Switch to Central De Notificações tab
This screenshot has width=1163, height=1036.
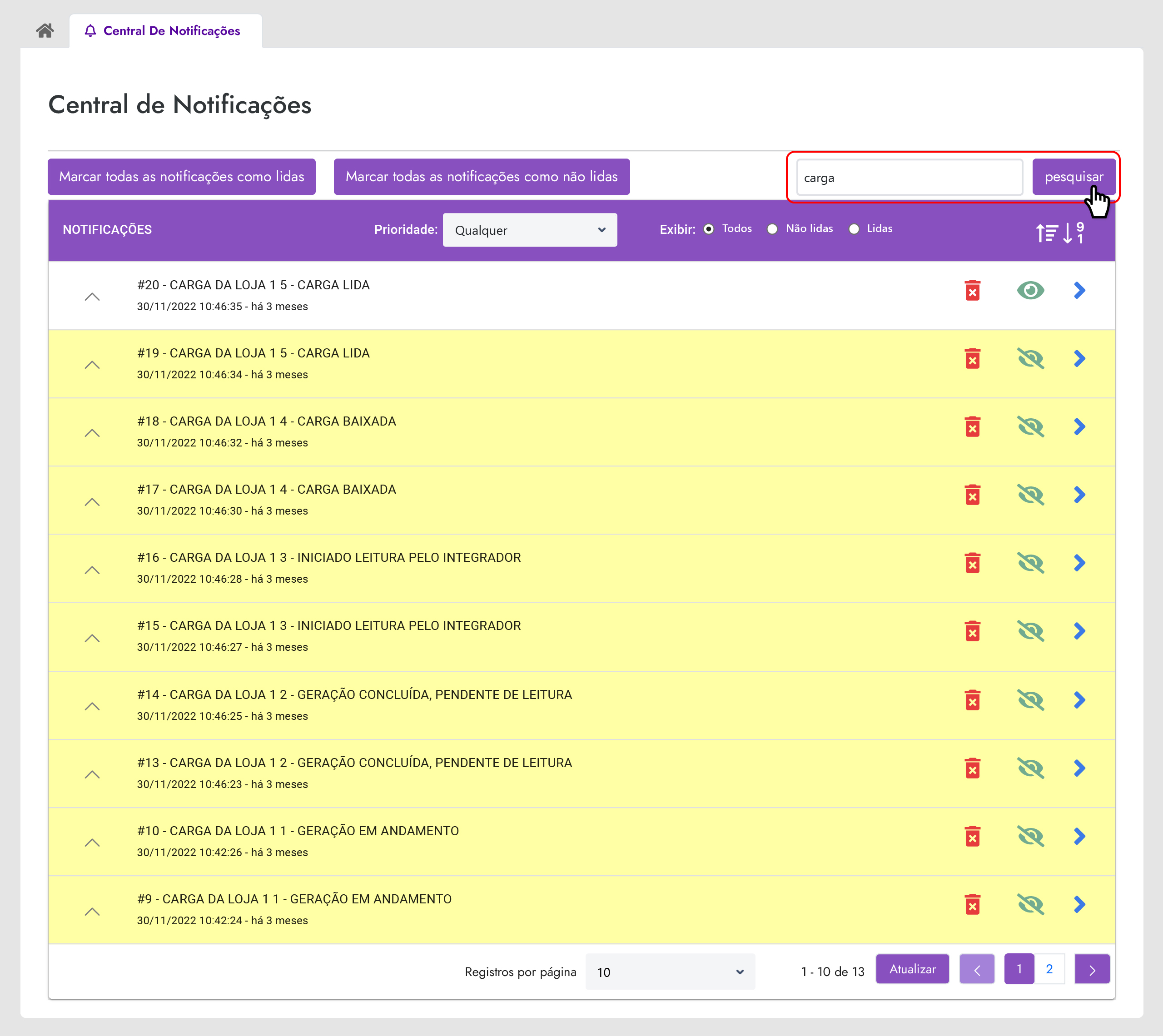click(x=165, y=31)
